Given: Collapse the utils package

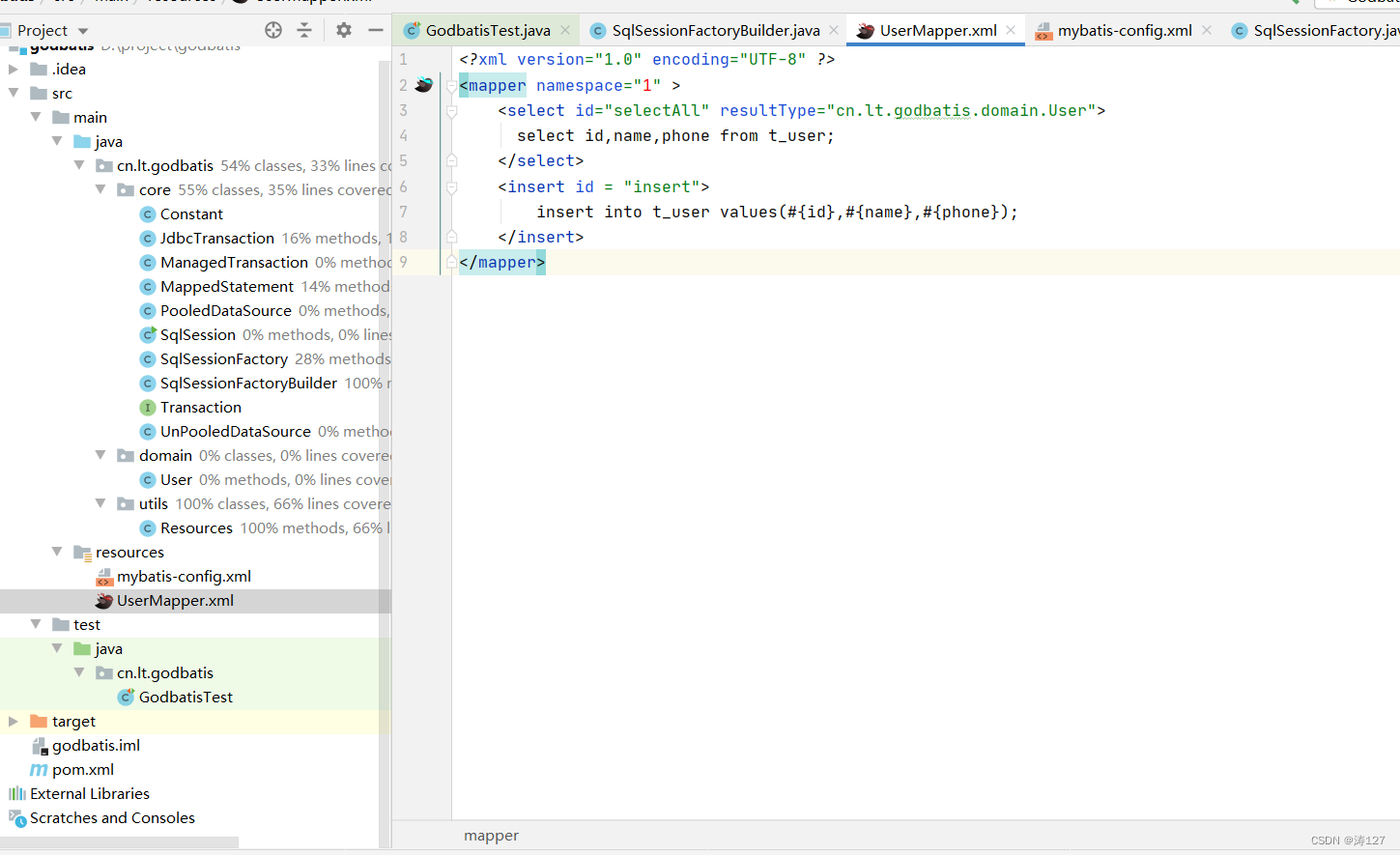Looking at the screenshot, I should tap(100, 503).
